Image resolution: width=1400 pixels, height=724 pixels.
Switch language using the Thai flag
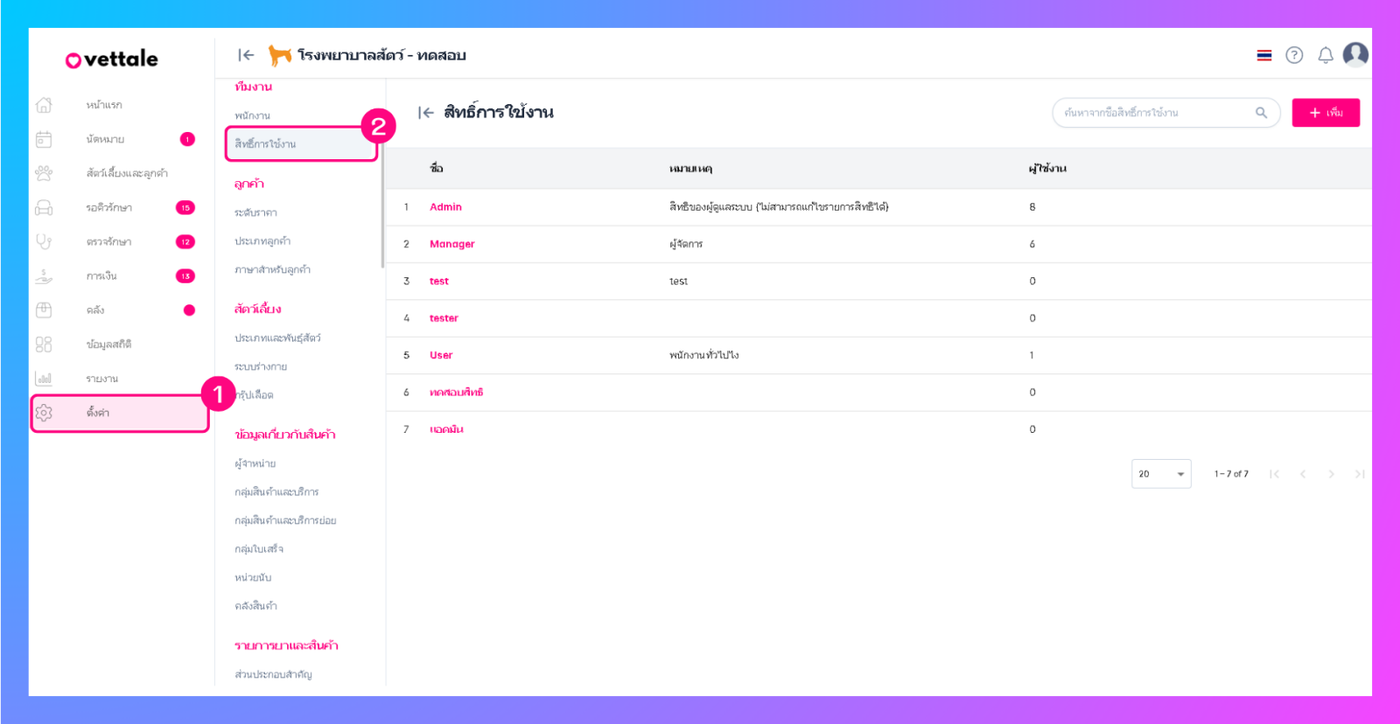[x=1264, y=55]
